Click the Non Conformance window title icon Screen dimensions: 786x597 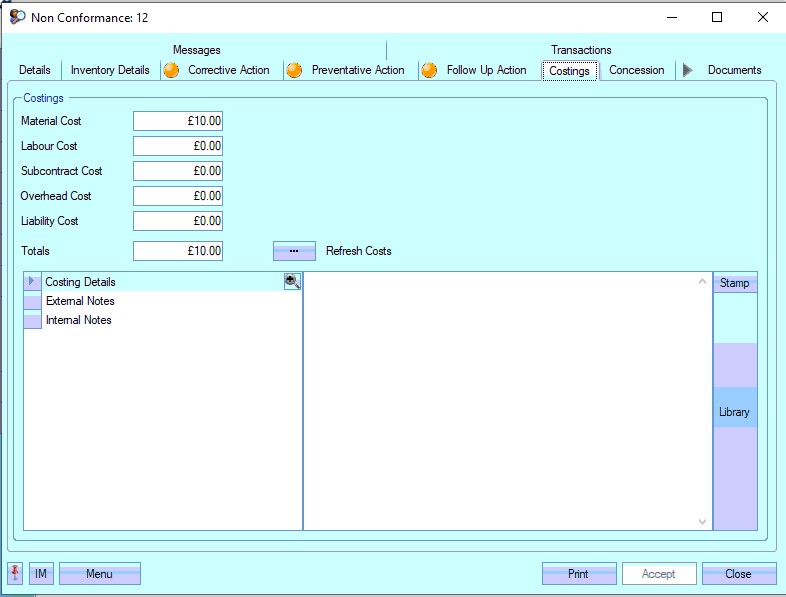[17, 17]
